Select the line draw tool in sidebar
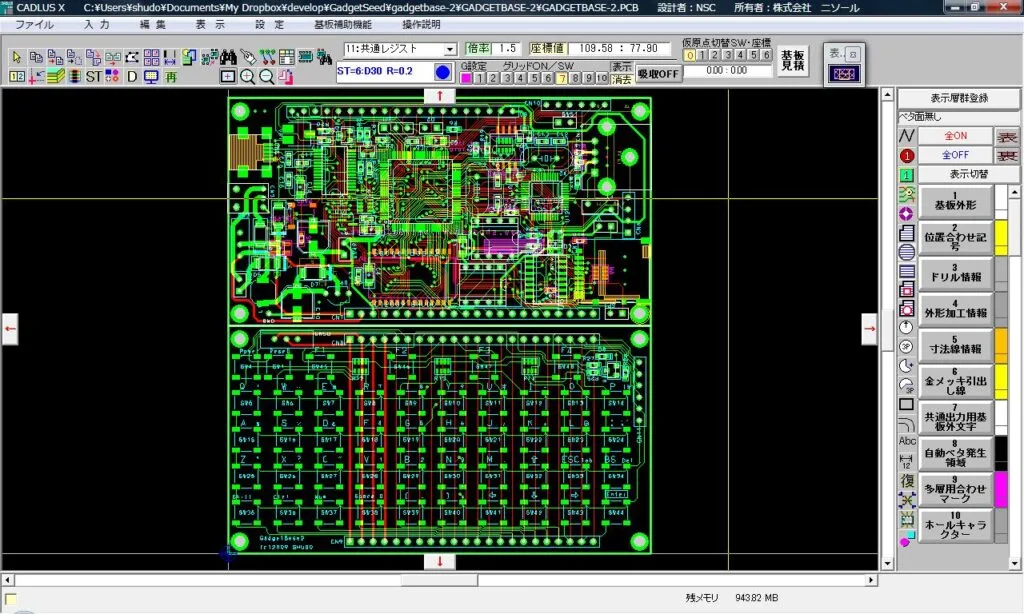This screenshot has width=1024, height=614. point(906,136)
